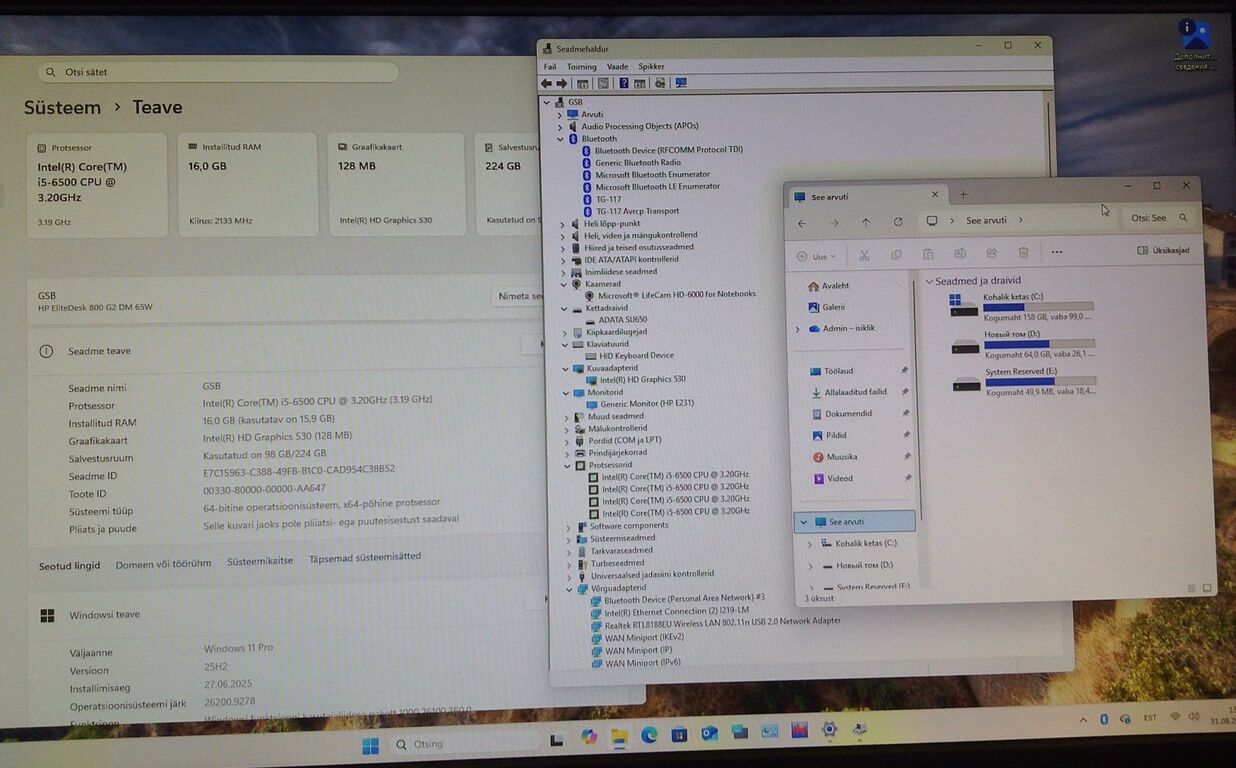Open the Üksikasjad details pane
The image size is (1236, 768).
tap(1164, 250)
